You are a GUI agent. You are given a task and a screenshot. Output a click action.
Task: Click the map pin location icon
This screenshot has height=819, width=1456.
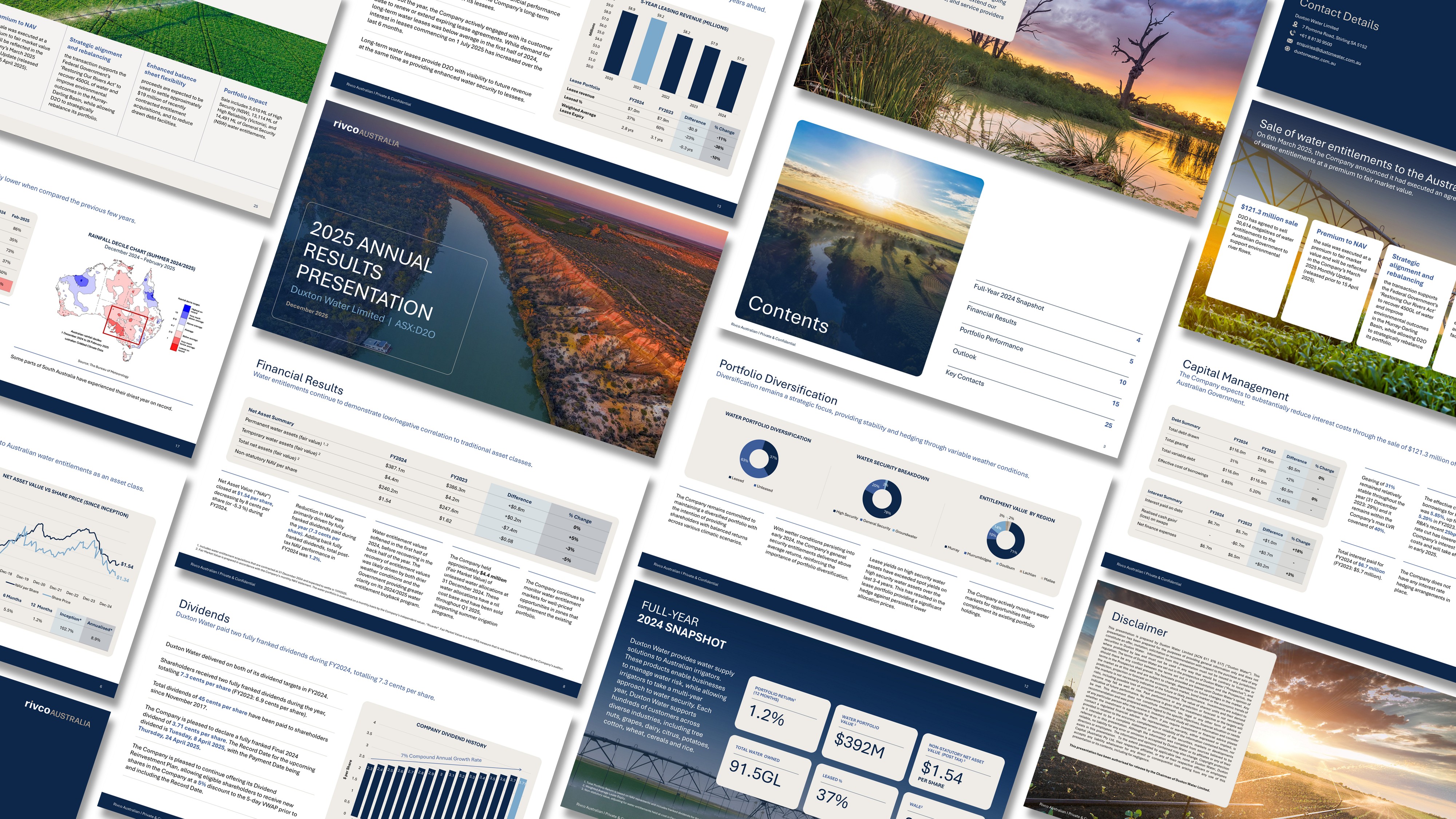[x=1295, y=24]
